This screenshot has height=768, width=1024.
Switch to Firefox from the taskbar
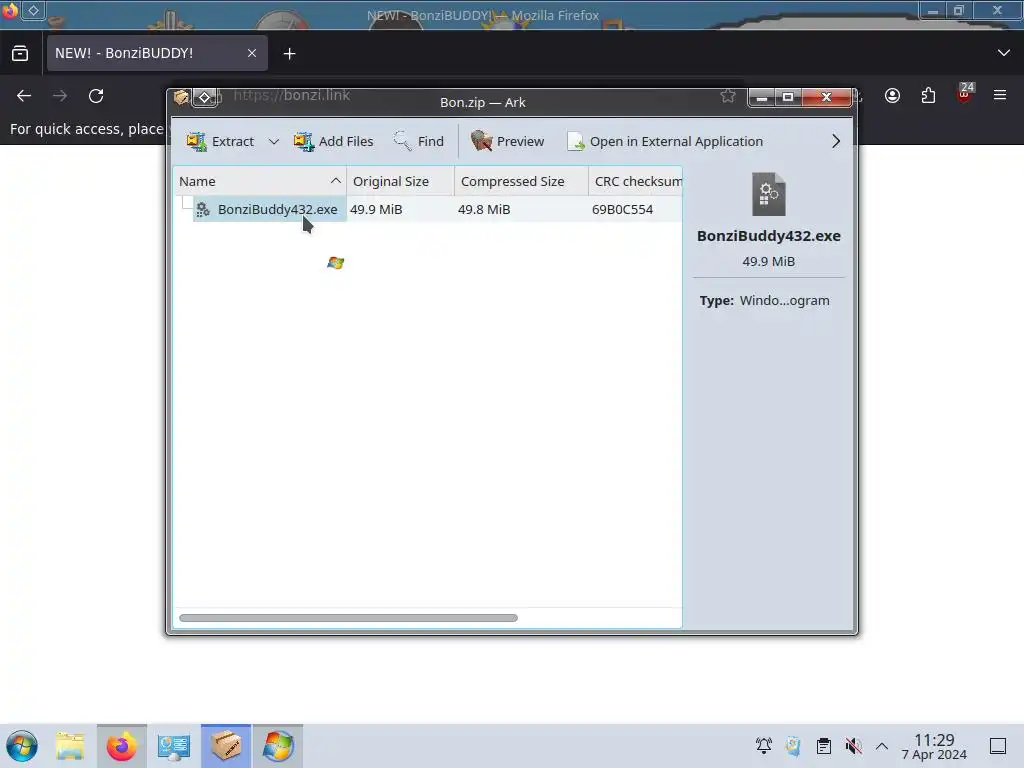(121, 746)
